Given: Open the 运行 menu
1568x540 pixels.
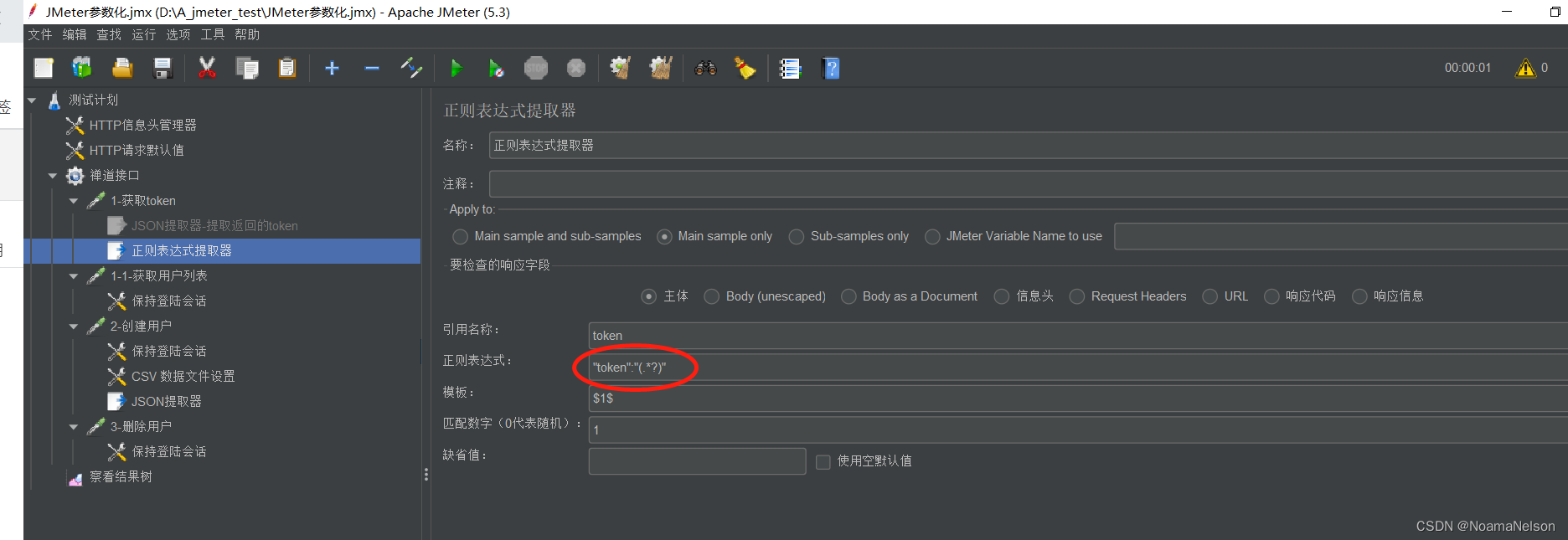Looking at the screenshot, I should [144, 34].
